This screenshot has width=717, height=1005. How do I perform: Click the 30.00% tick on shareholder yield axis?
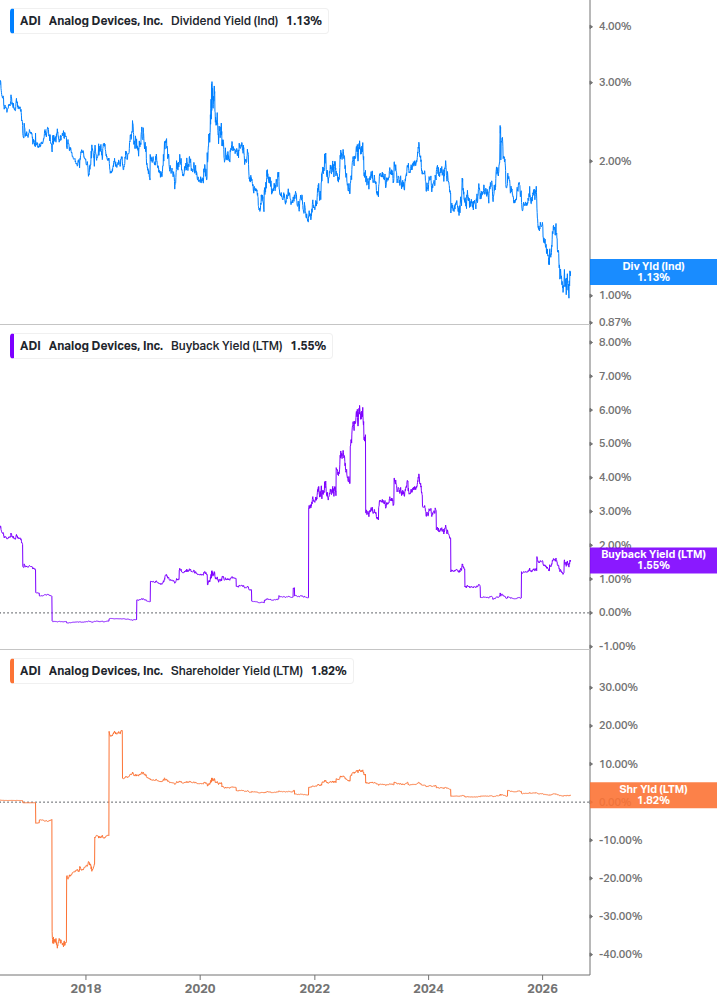click(618, 687)
